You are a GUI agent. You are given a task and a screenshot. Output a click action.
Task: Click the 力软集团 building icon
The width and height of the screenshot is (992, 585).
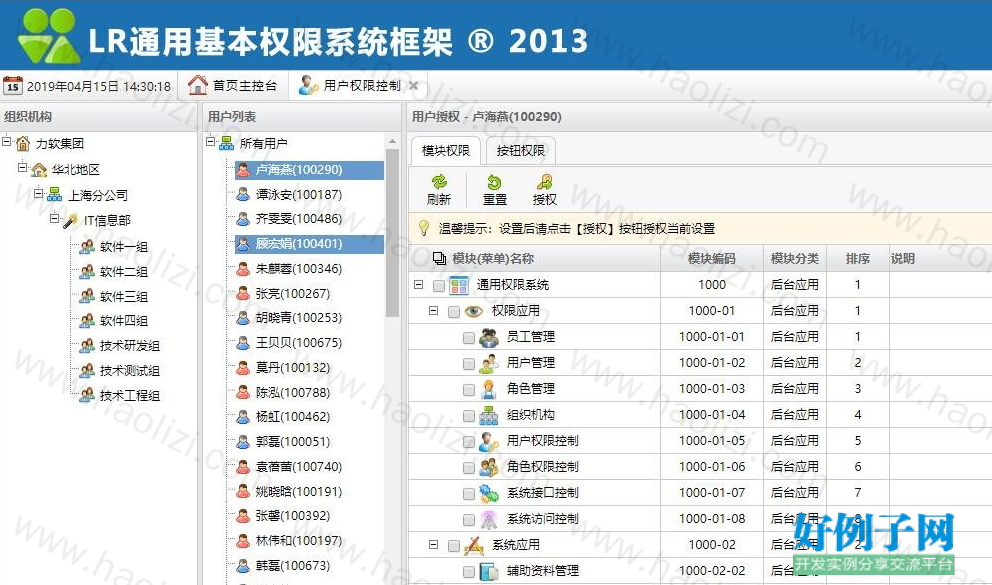(x=23, y=144)
